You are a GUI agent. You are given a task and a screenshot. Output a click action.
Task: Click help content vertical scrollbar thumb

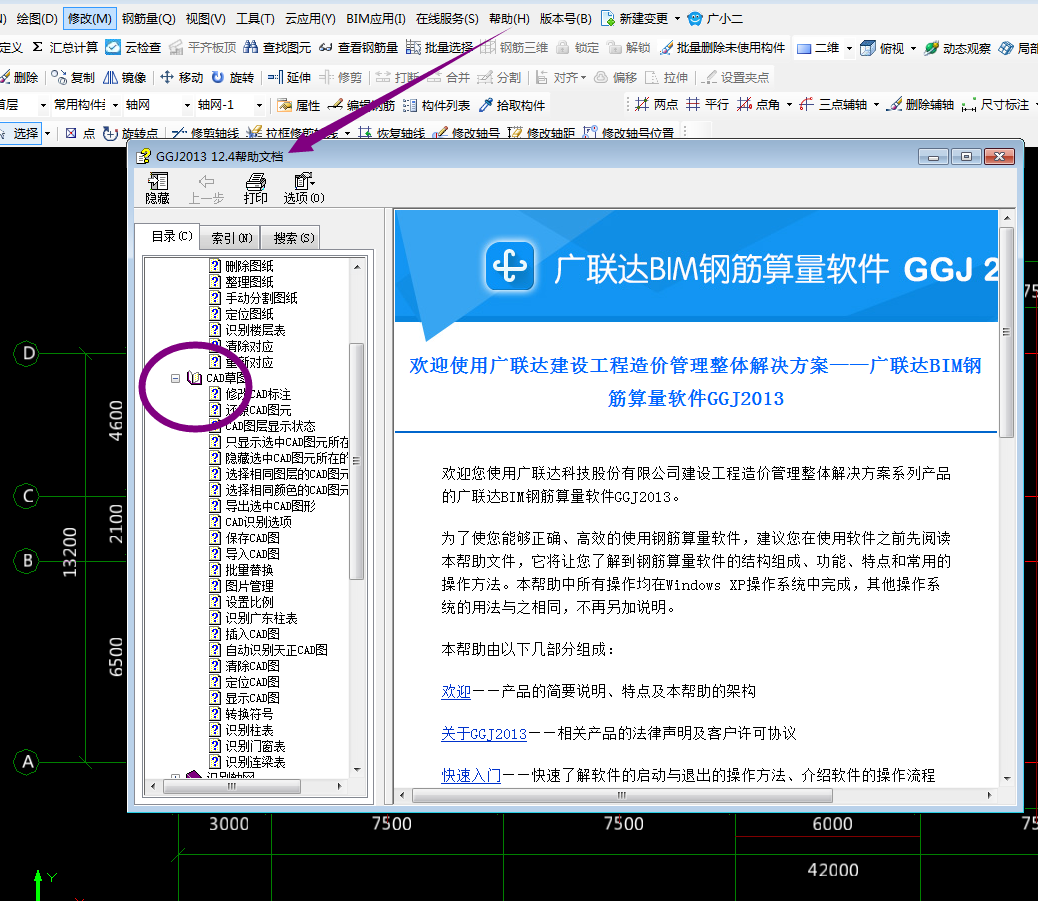(1006, 332)
